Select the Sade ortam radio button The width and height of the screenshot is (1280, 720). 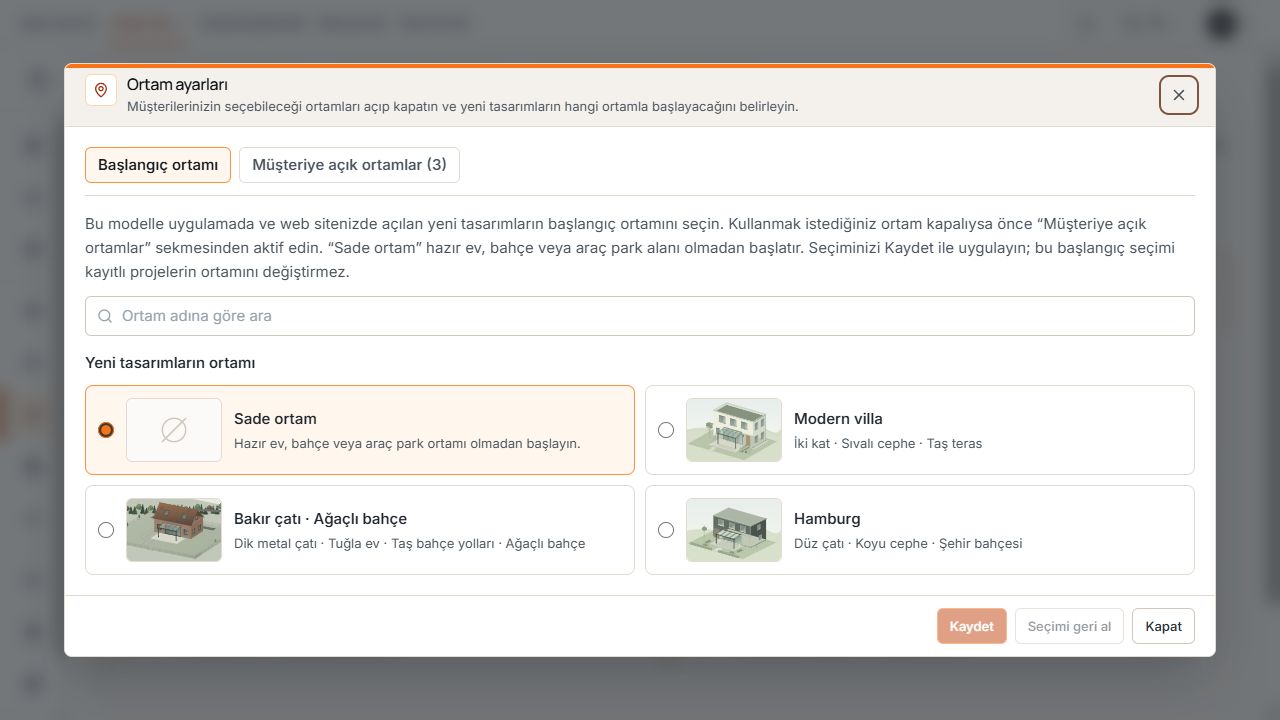point(106,430)
